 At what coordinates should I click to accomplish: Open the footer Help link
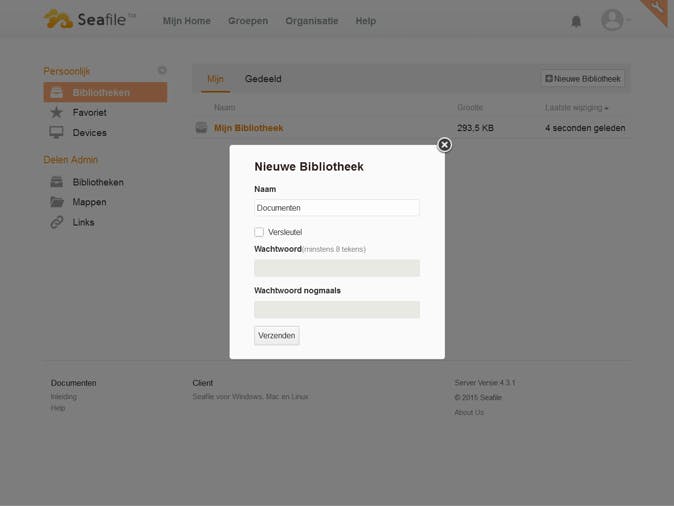[x=58, y=408]
